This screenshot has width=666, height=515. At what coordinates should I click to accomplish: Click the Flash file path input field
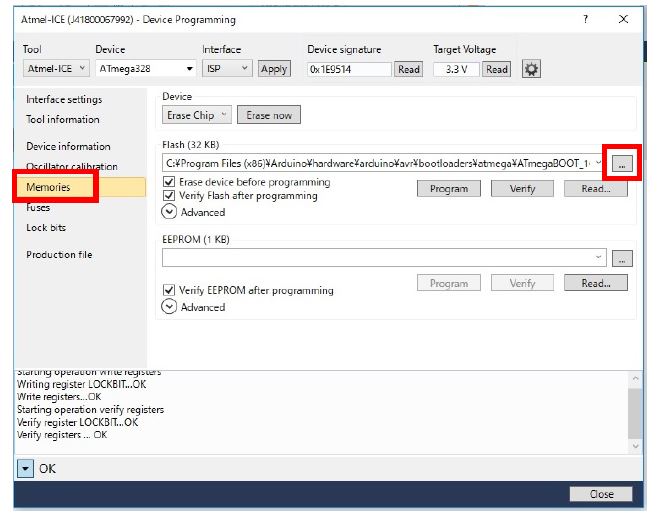pyautogui.click(x=380, y=163)
